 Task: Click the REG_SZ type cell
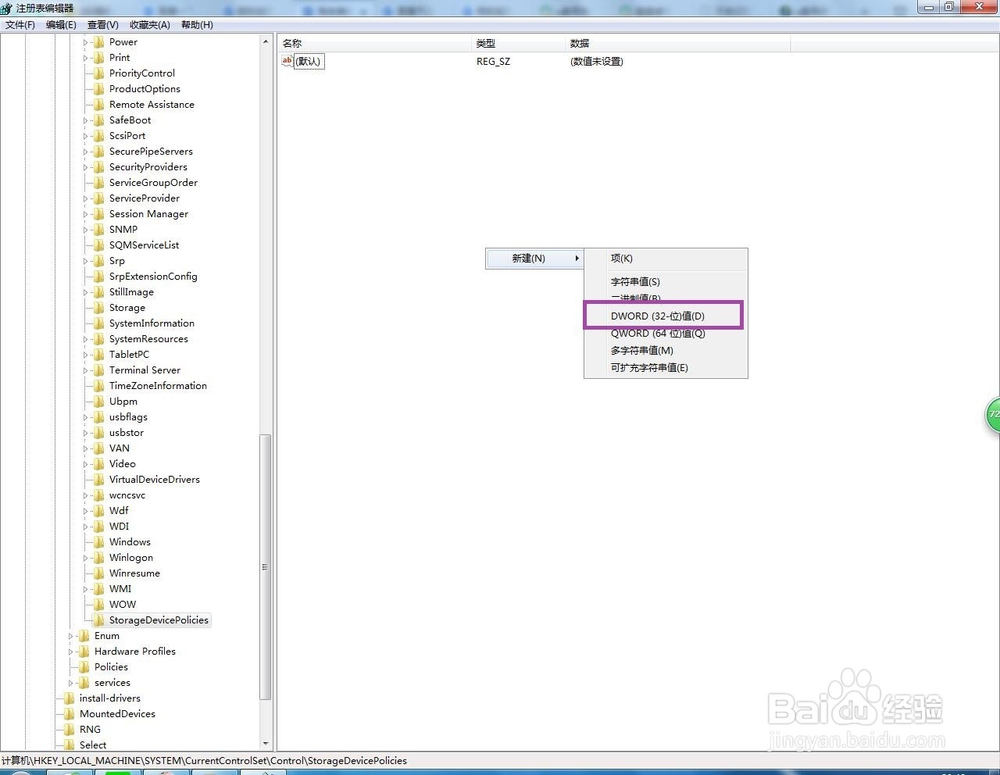(493, 61)
